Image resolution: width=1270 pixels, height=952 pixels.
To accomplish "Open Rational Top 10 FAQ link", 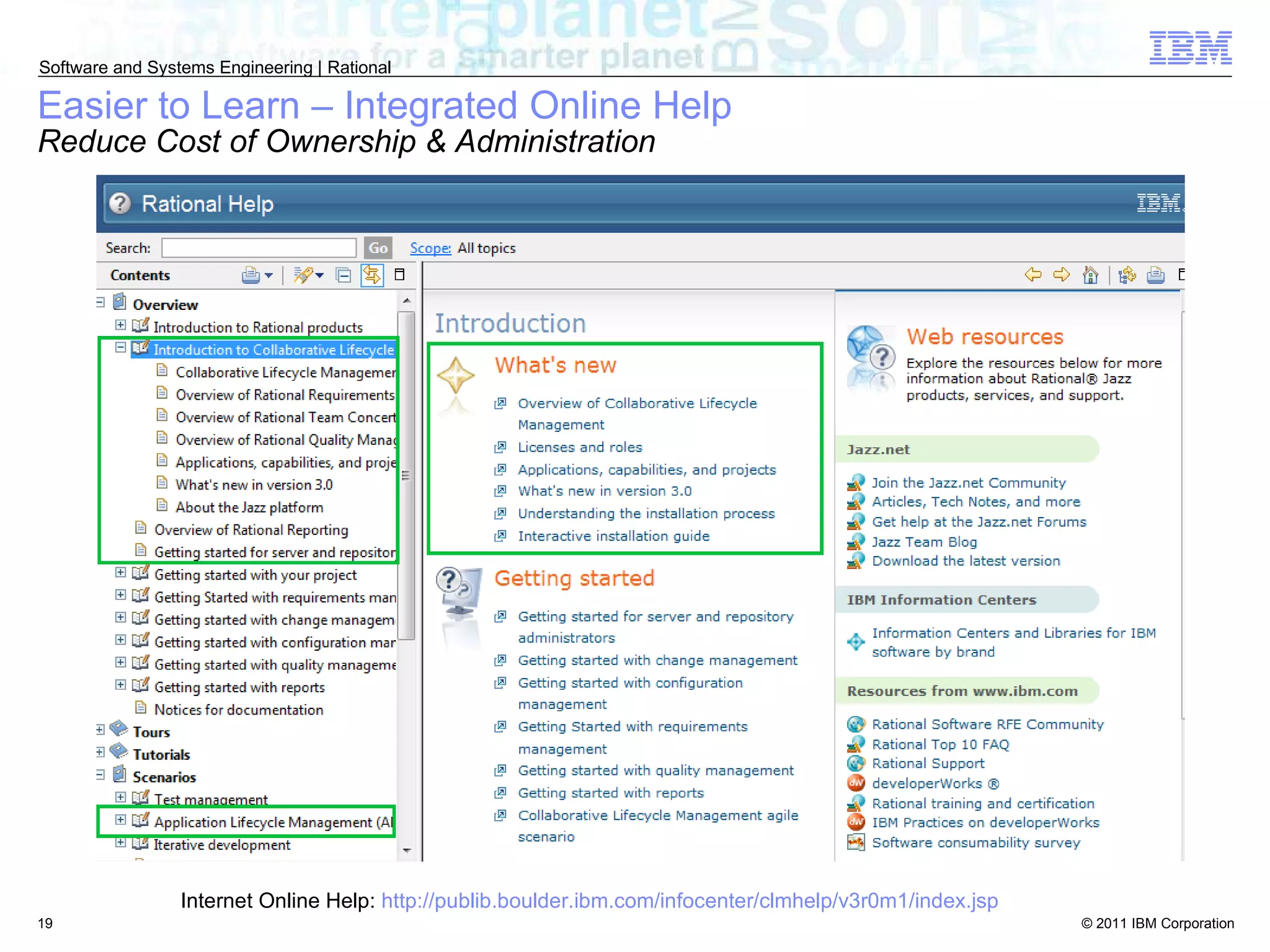I will tap(940, 744).
